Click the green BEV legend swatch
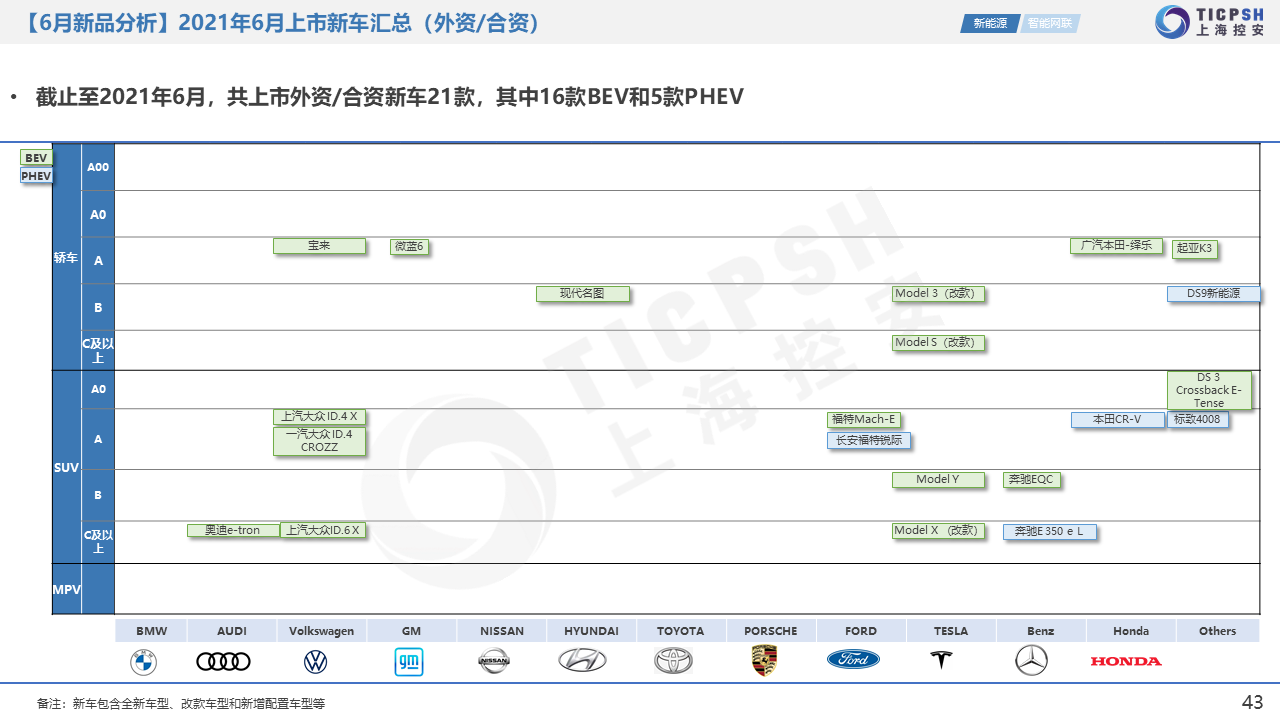Viewport: 1280px width, 720px height. pyautogui.click(x=36, y=158)
